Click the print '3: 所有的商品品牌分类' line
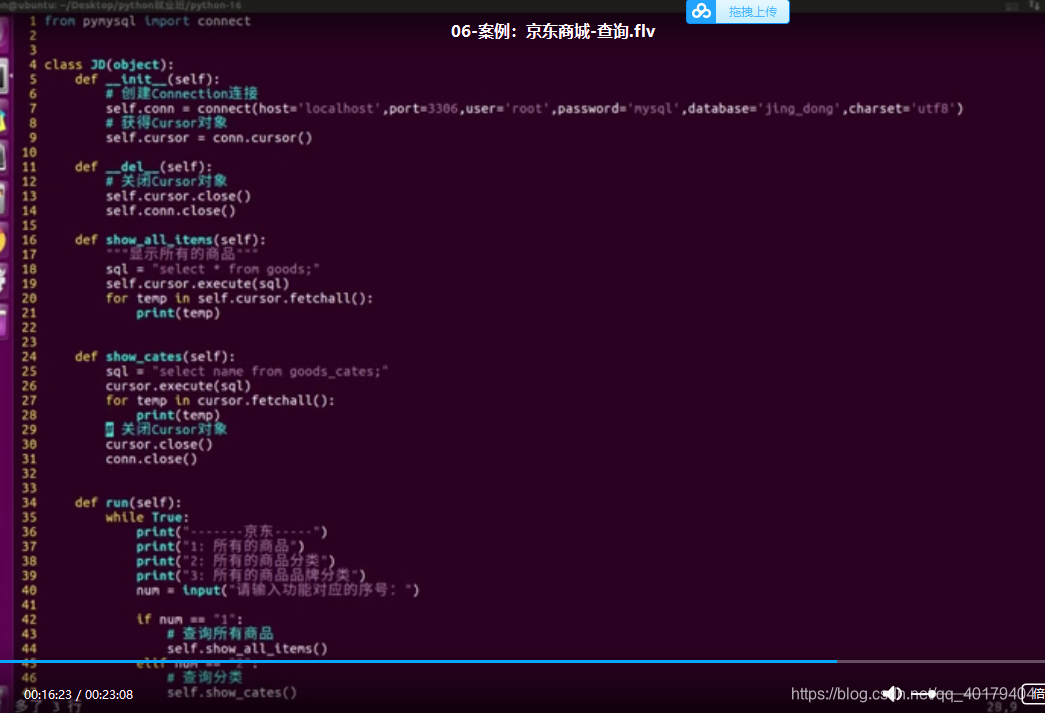 251,576
